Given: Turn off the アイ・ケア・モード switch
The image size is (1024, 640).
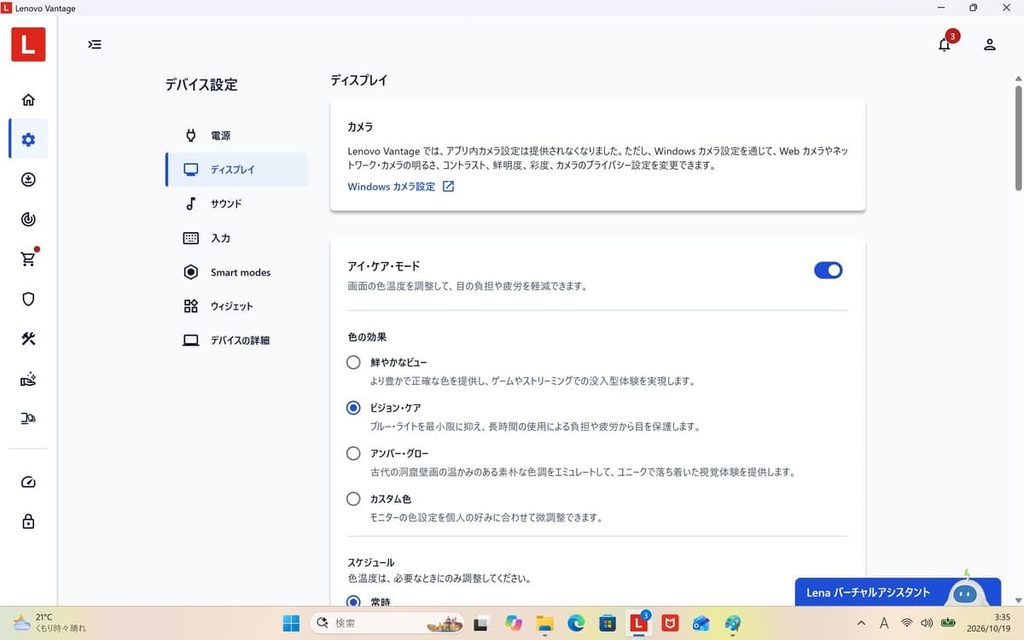Looking at the screenshot, I should [x=828, y=270].
